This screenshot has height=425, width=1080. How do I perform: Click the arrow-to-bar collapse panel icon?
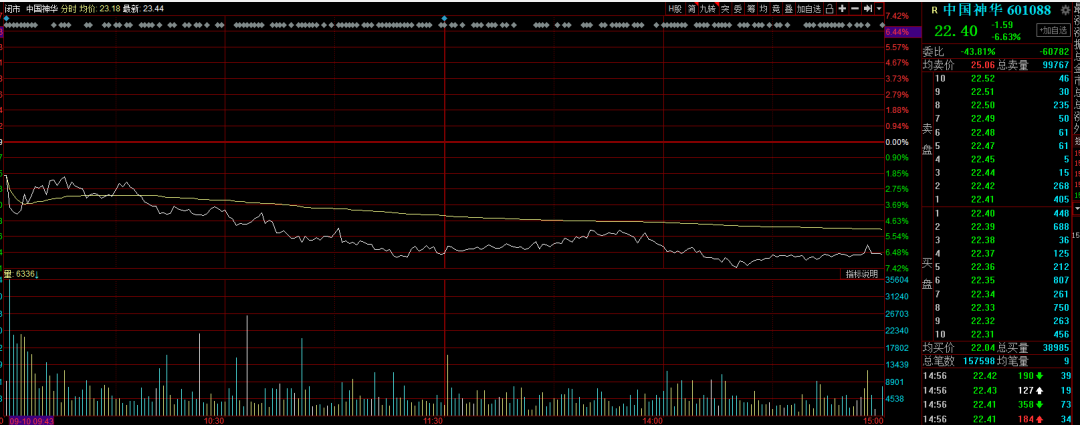point(868,9)
